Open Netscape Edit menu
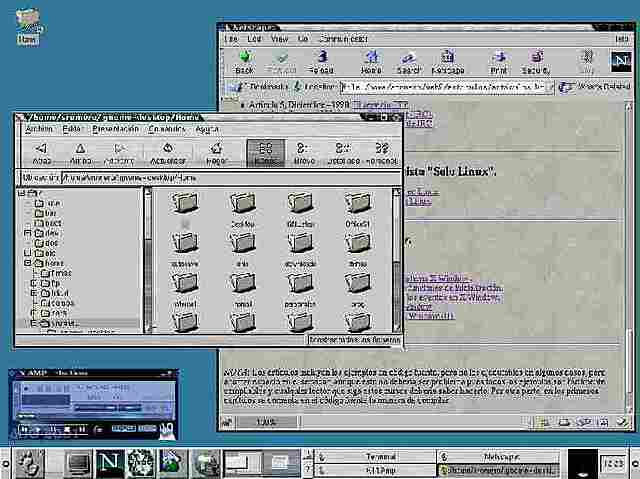The image size is (640, 479). click(254, 39)
